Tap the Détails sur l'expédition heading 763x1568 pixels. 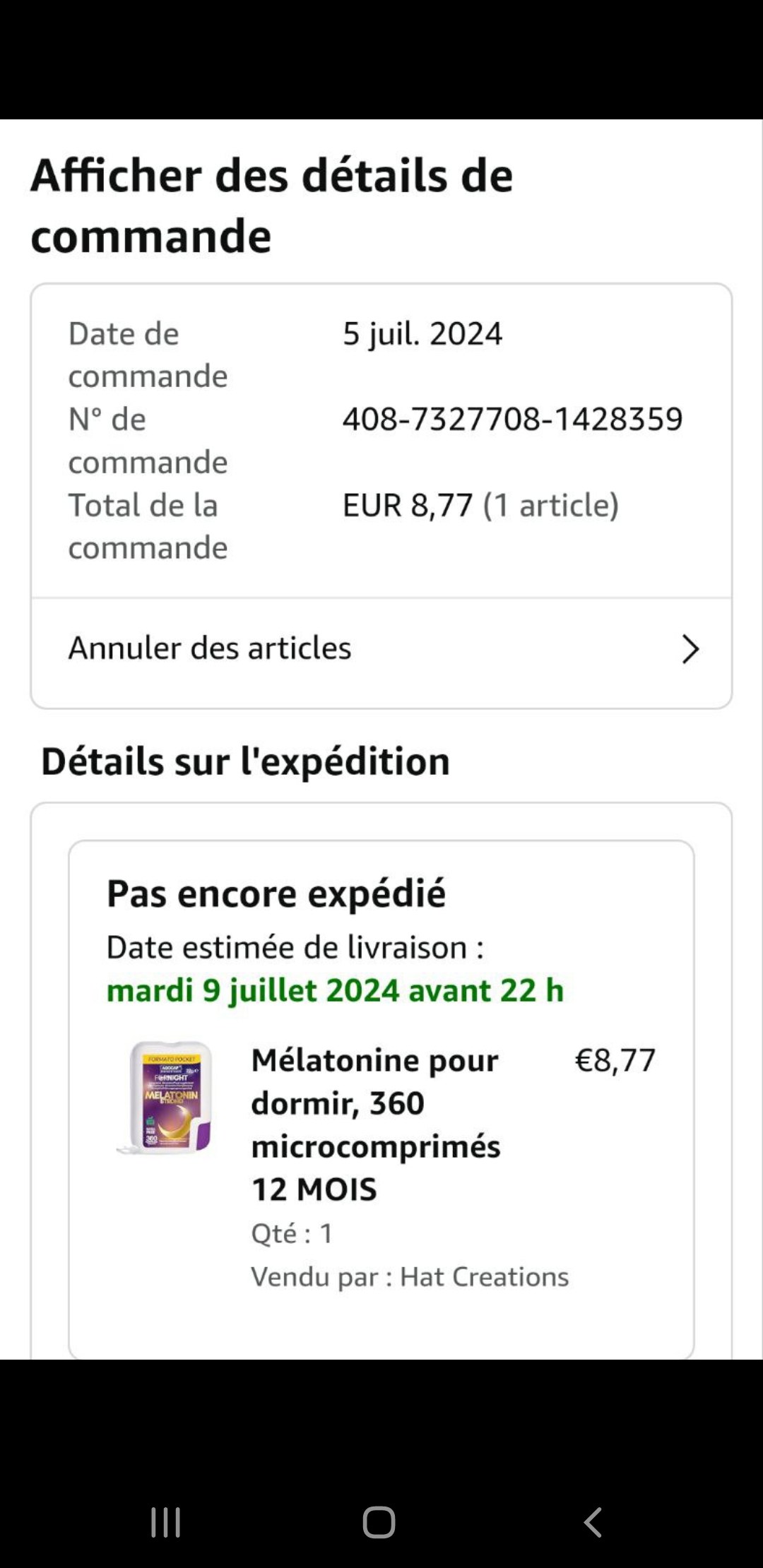[x=245, y=761]
